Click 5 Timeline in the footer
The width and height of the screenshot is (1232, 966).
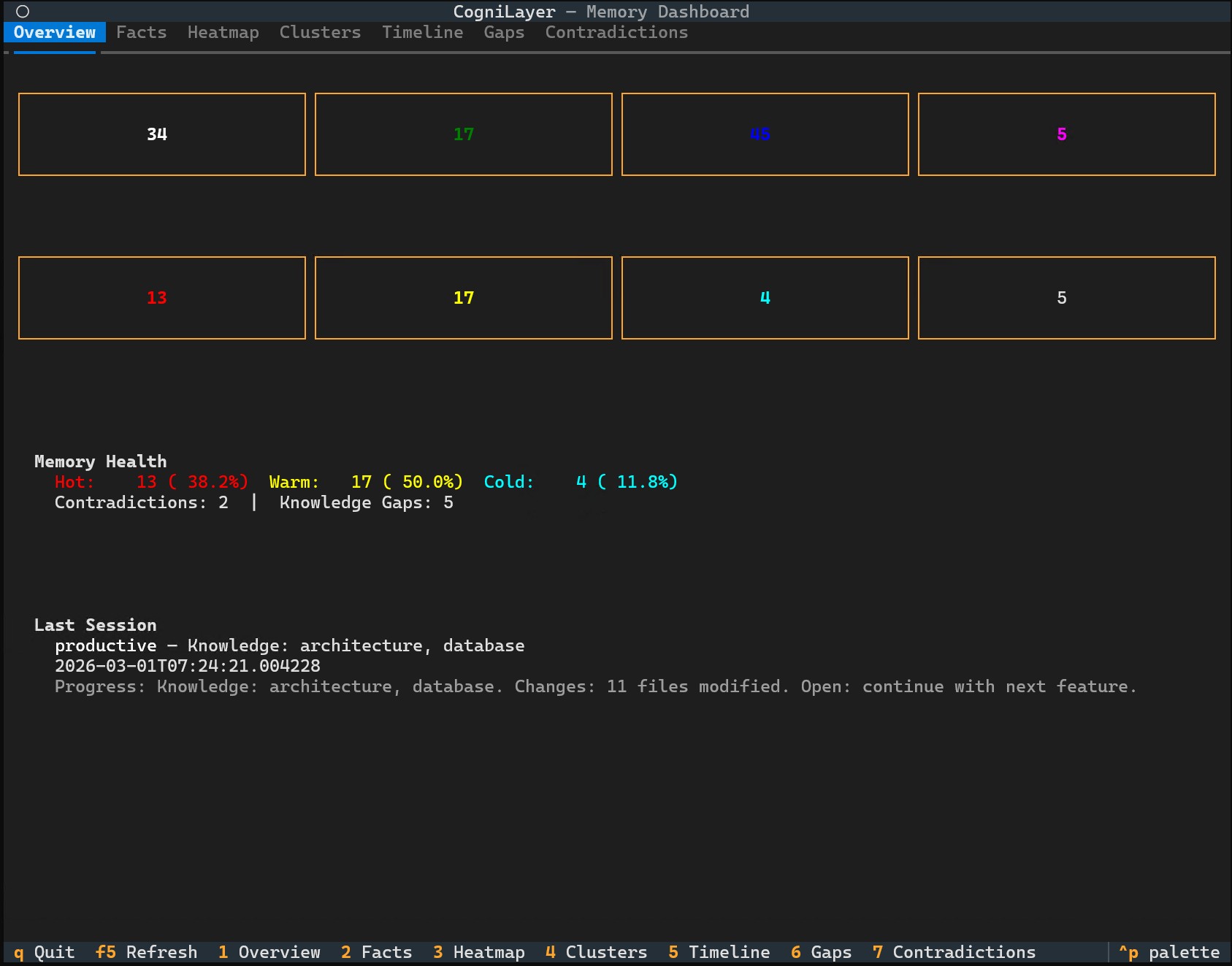[719, 952]
